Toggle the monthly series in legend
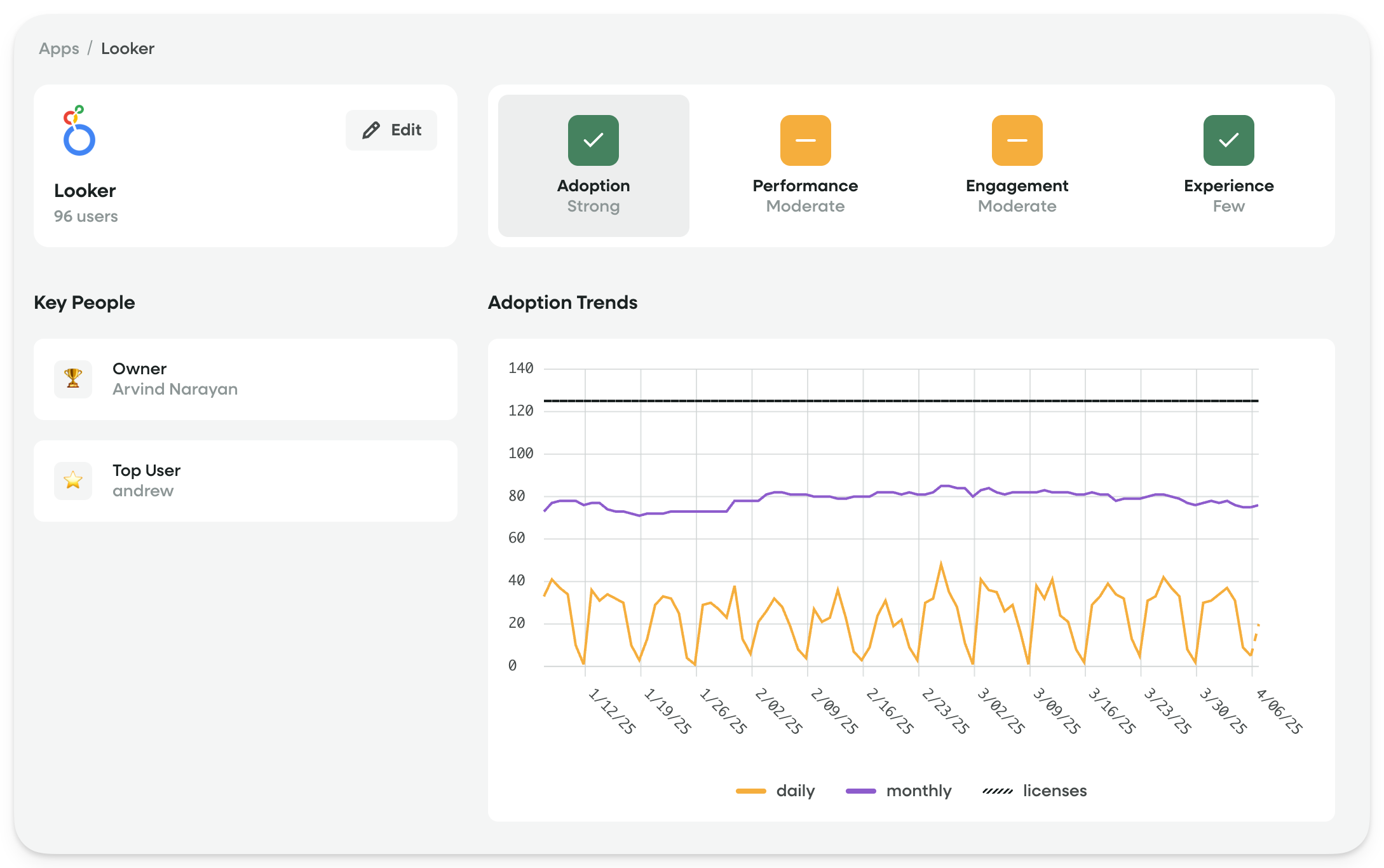The image size is (1384, 868). tap(899, 791)
